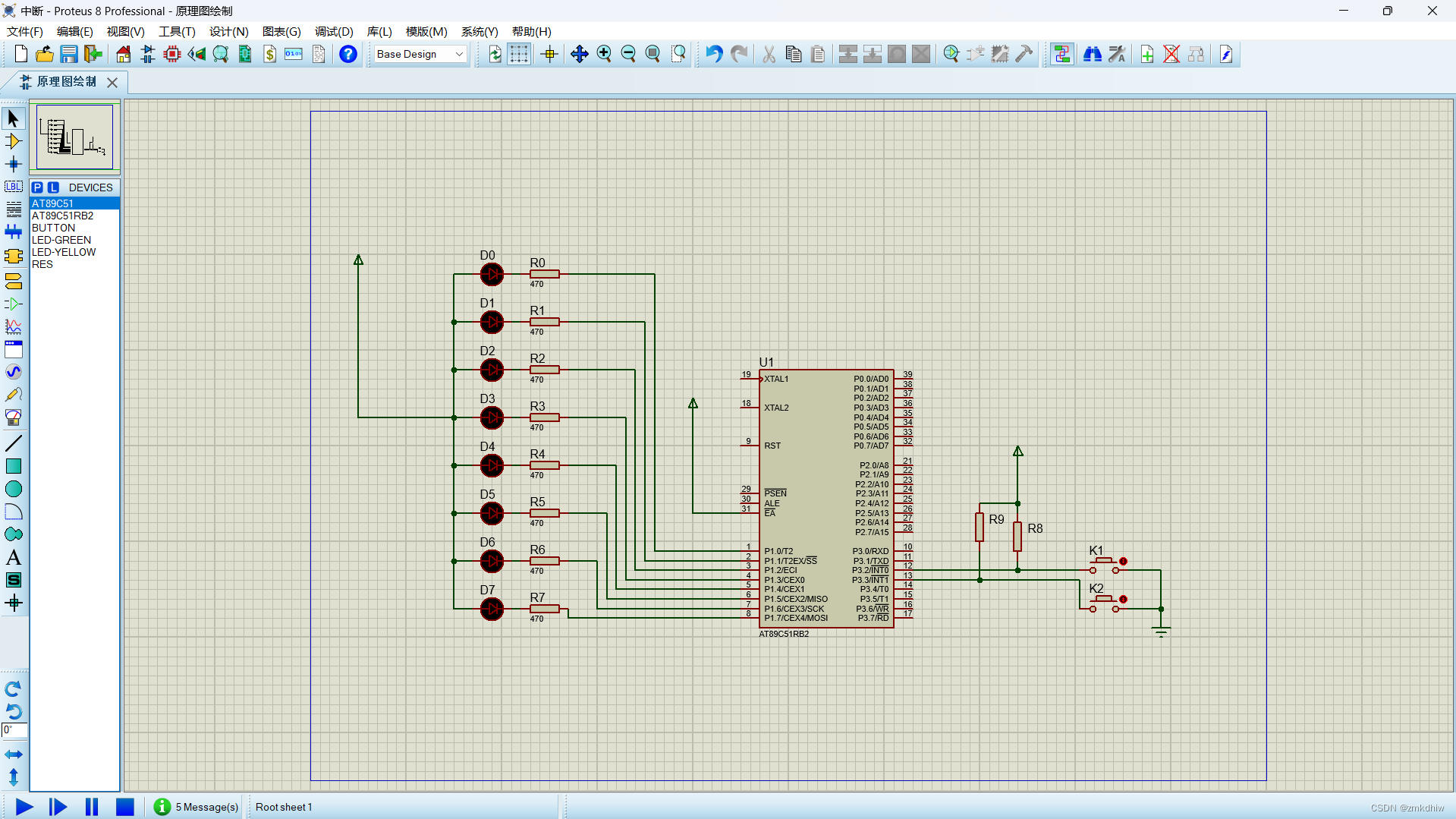Click the schematic overview thumbnail
1456x819 pixels.
pos(74,137)
